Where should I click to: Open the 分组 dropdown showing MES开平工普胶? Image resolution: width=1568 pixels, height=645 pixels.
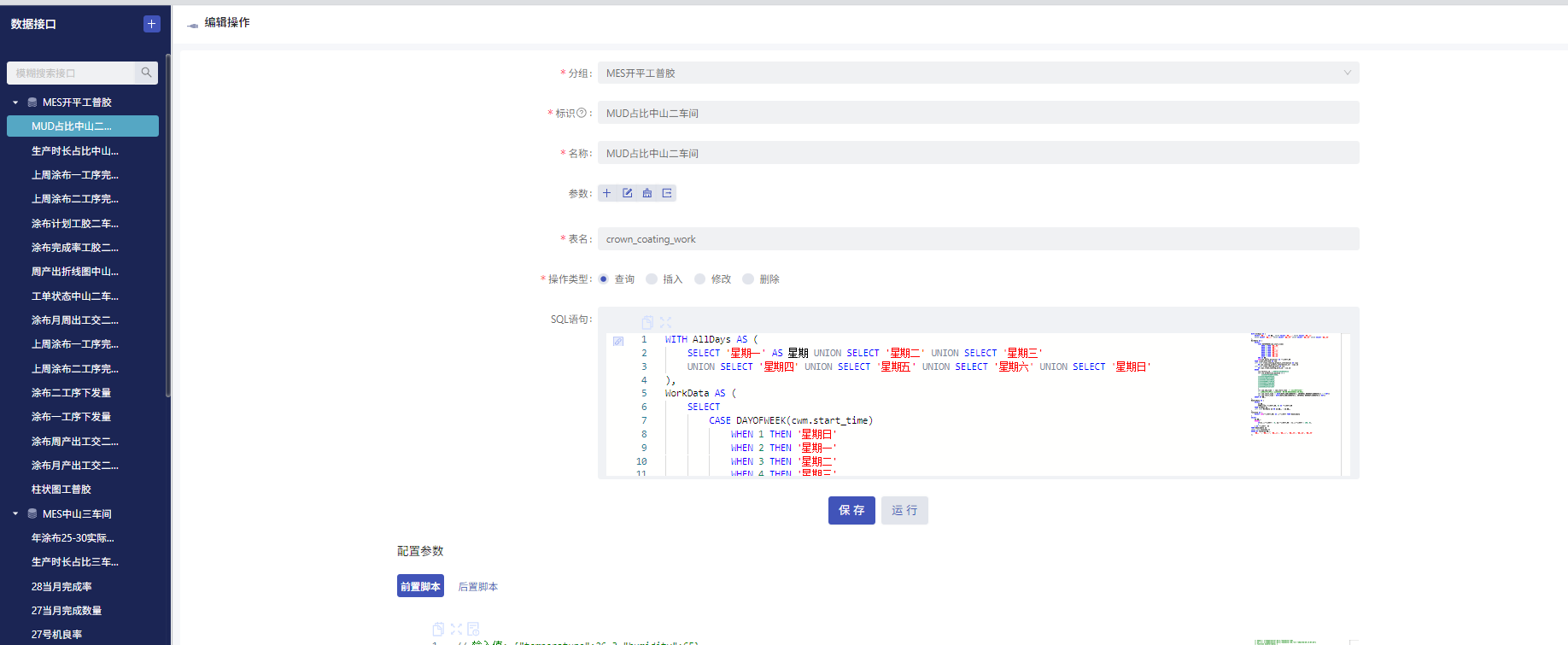[978, 73]
